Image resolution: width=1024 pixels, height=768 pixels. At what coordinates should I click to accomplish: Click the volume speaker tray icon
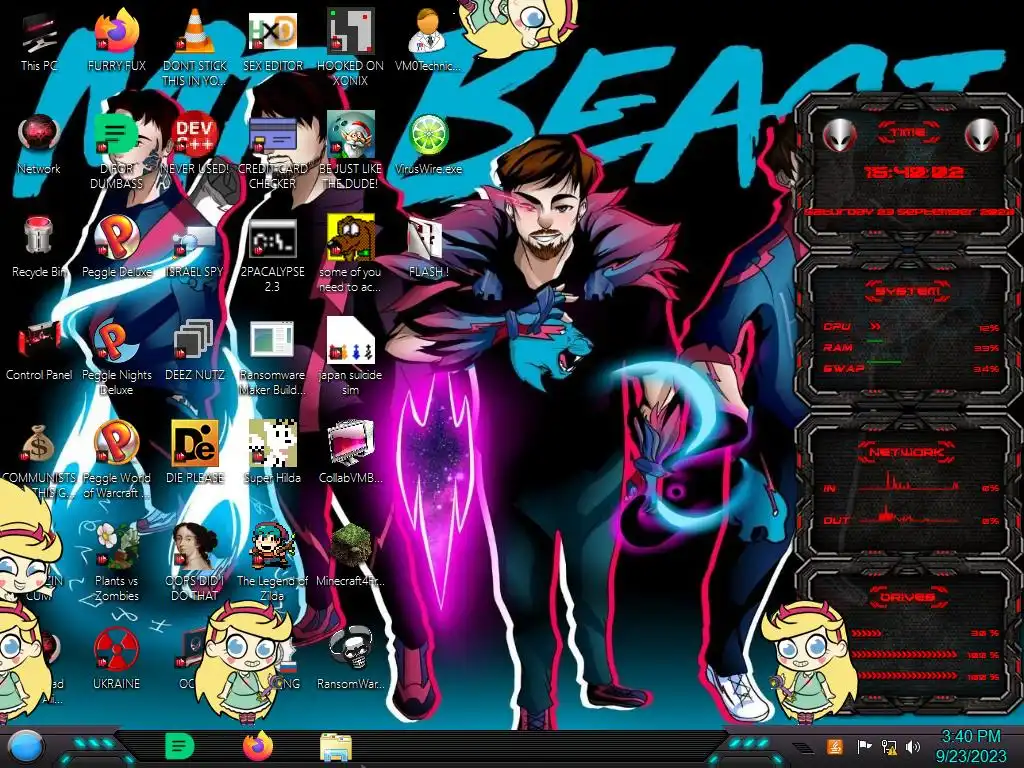pyautogui.click(x=913, y=746)
